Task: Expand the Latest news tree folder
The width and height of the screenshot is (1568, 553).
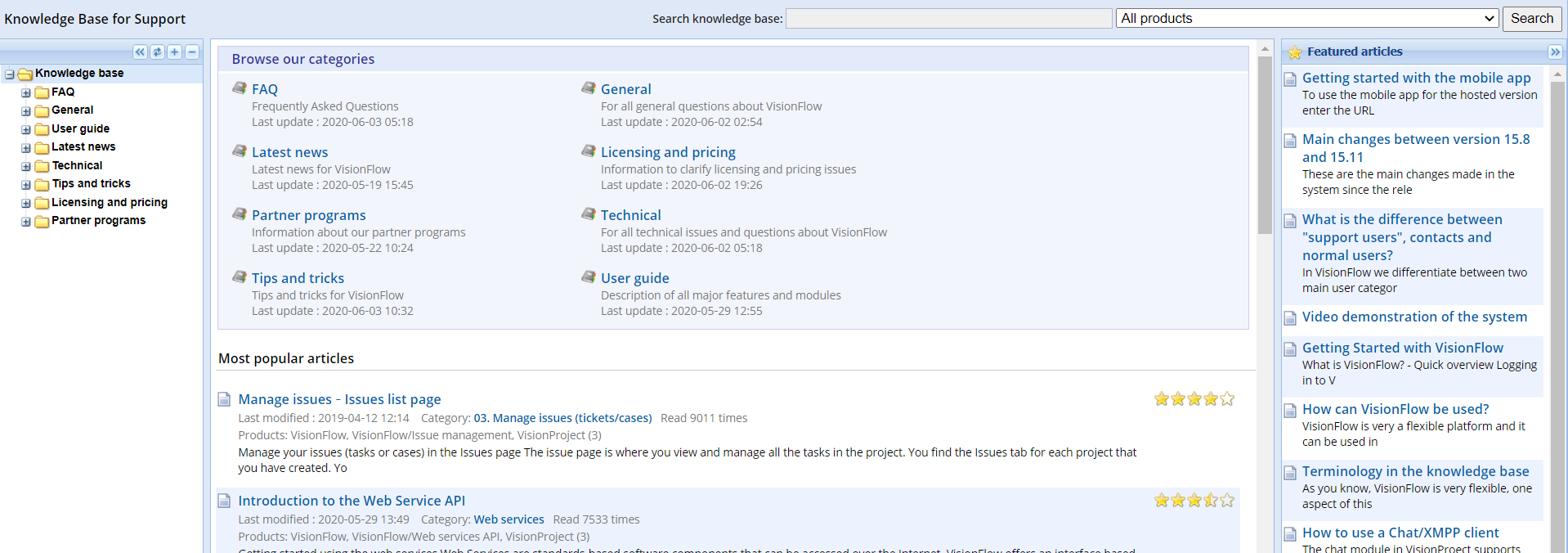Action: (26, 148)
